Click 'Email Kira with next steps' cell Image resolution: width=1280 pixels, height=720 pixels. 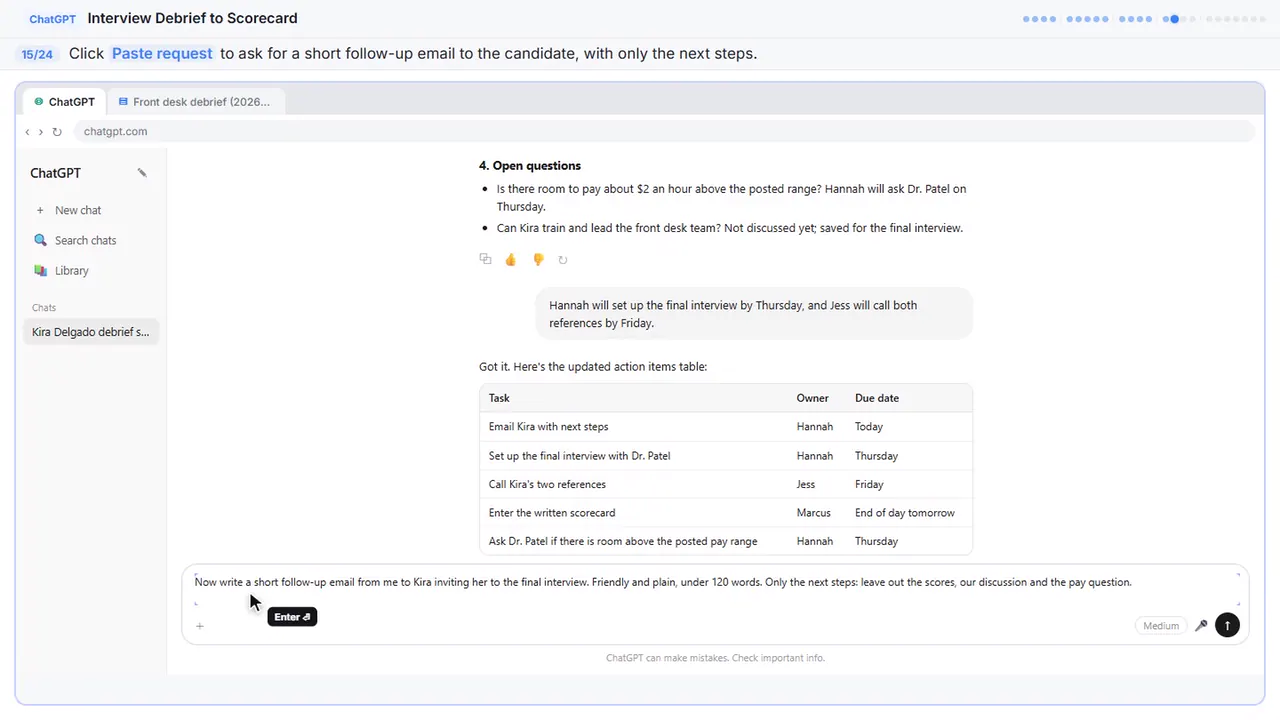point(548,427)
